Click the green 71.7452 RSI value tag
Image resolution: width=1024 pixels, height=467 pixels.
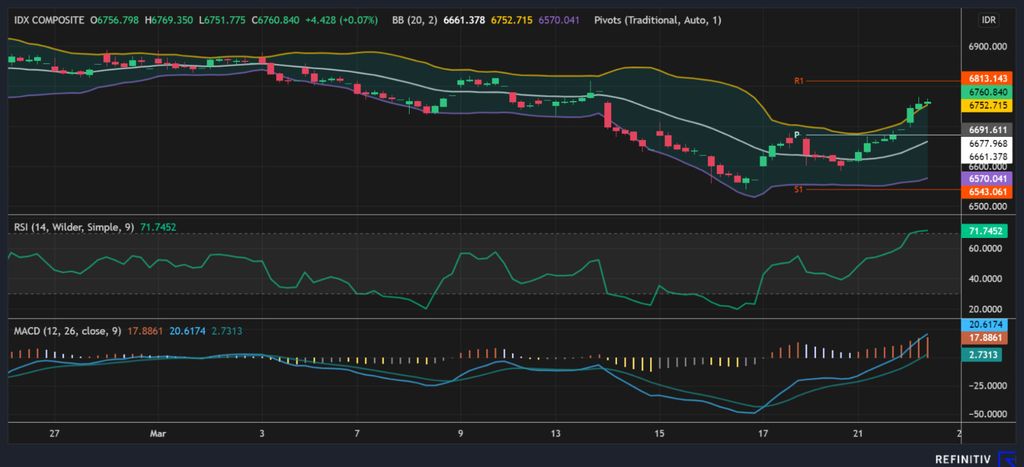[x=987, y=231]
